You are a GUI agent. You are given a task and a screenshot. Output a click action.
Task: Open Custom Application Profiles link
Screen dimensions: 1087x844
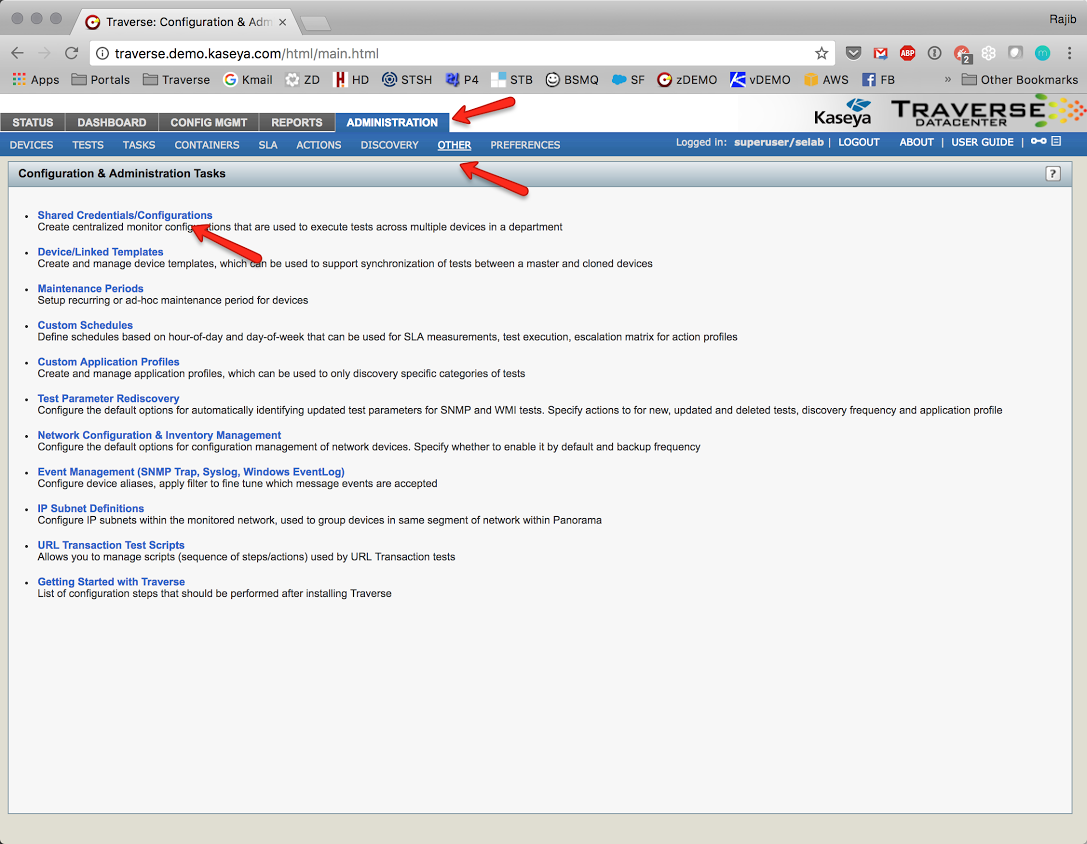pos(108,362)
